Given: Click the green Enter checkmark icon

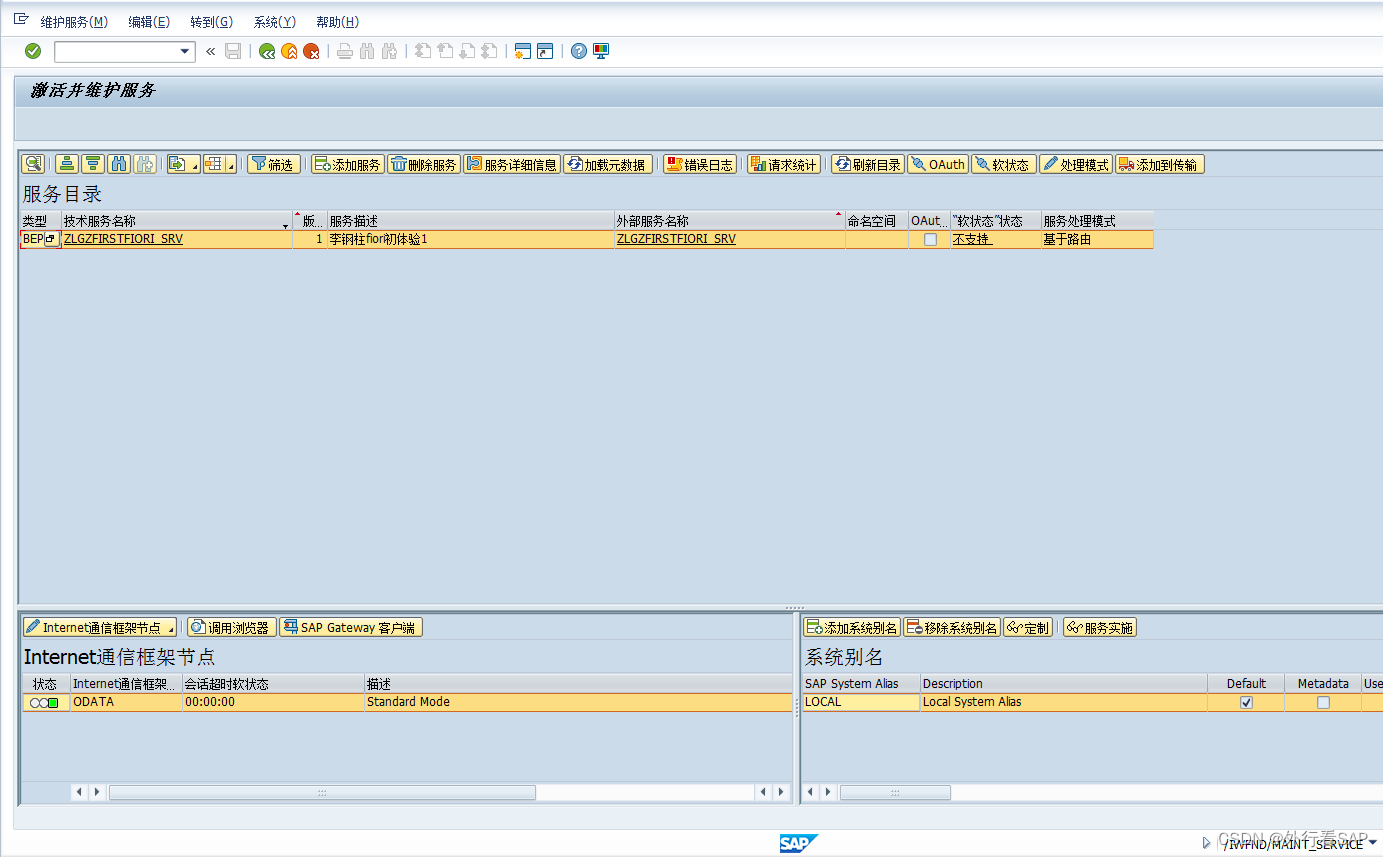Looking at the screenshot, I should (33, 51).
